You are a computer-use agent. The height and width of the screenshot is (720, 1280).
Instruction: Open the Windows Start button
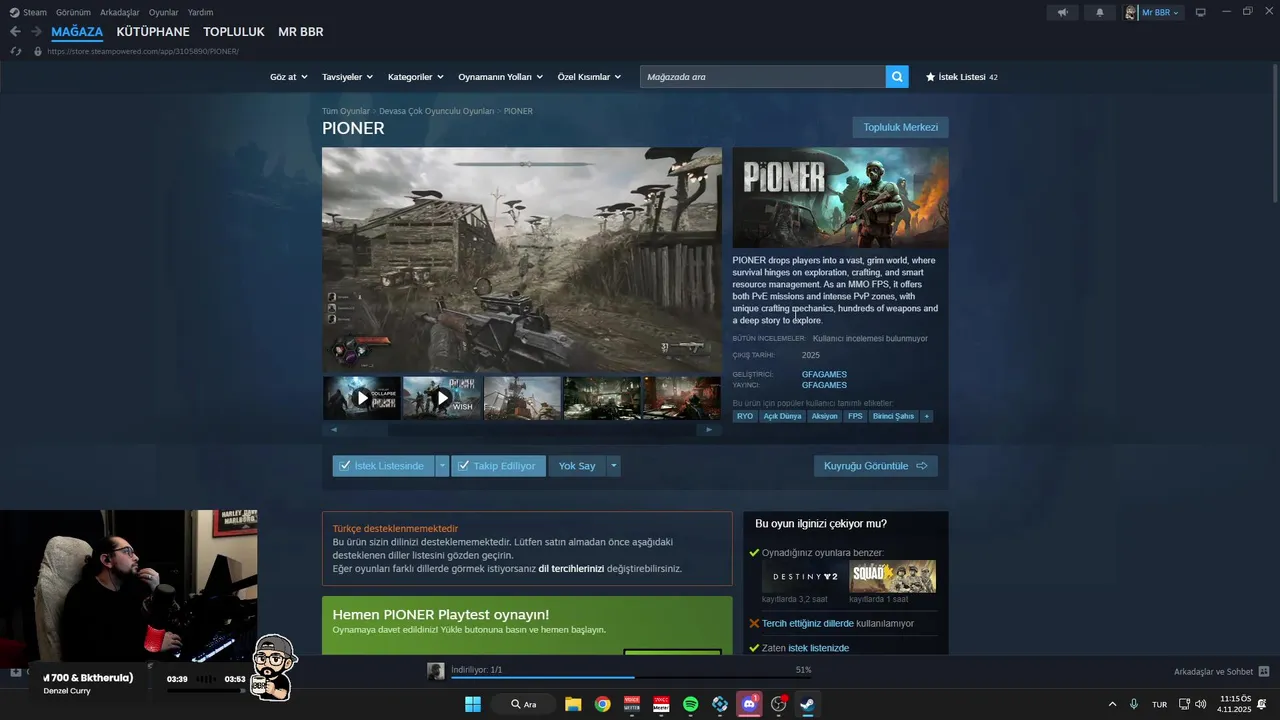472,704
